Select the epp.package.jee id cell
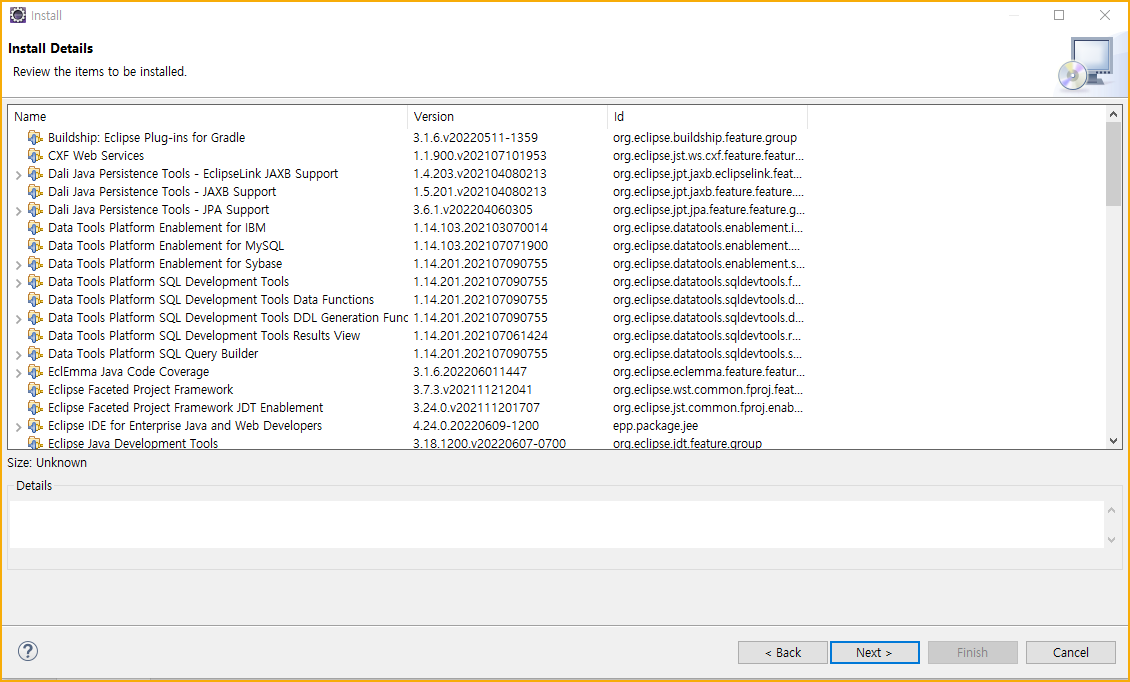The height and width of the screenshot is (682, 1130). click(x=655, y=425)
